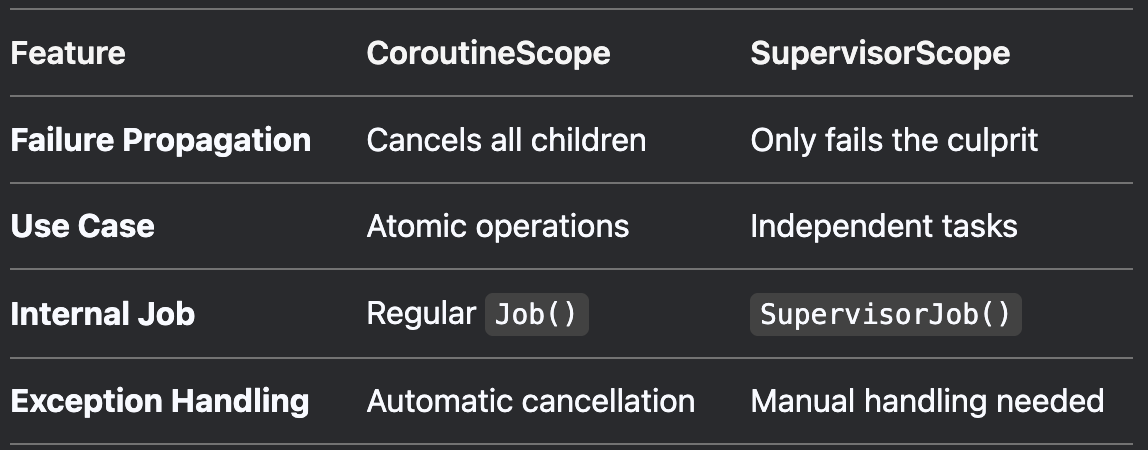Click the 'Independent tasks' cell
1148x450 pixels.
coord(884,226)
